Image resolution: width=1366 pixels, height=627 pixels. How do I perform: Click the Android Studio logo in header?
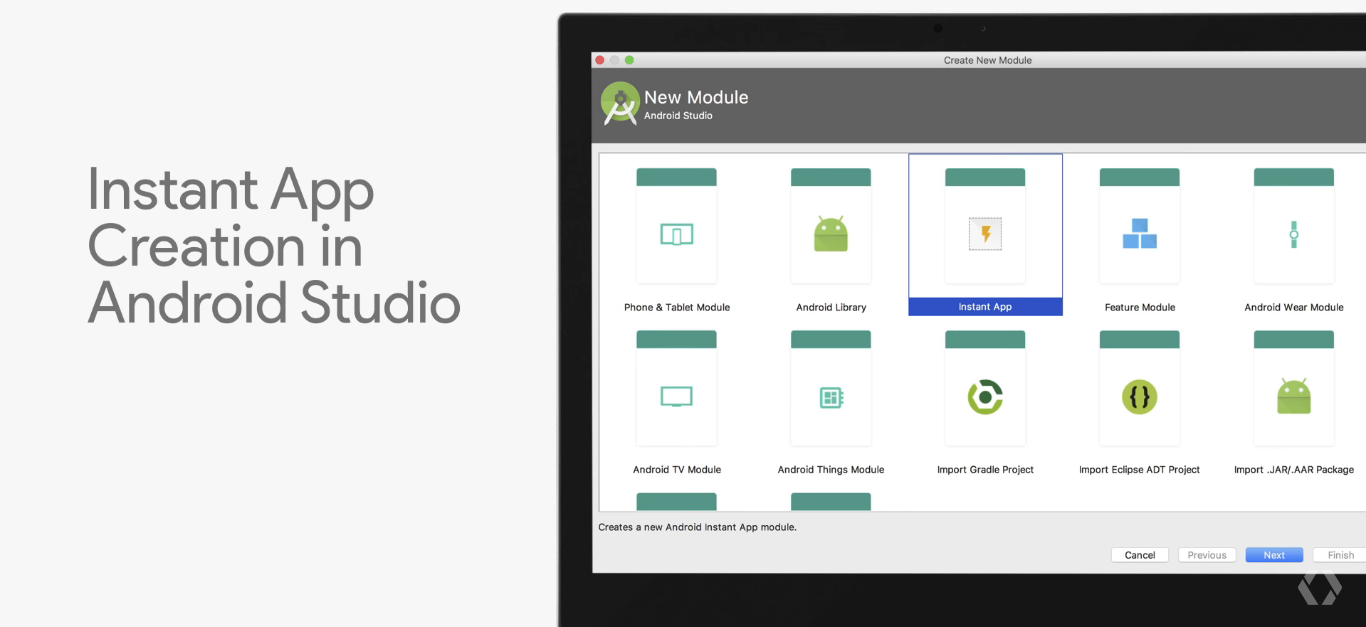click(620, 103)
